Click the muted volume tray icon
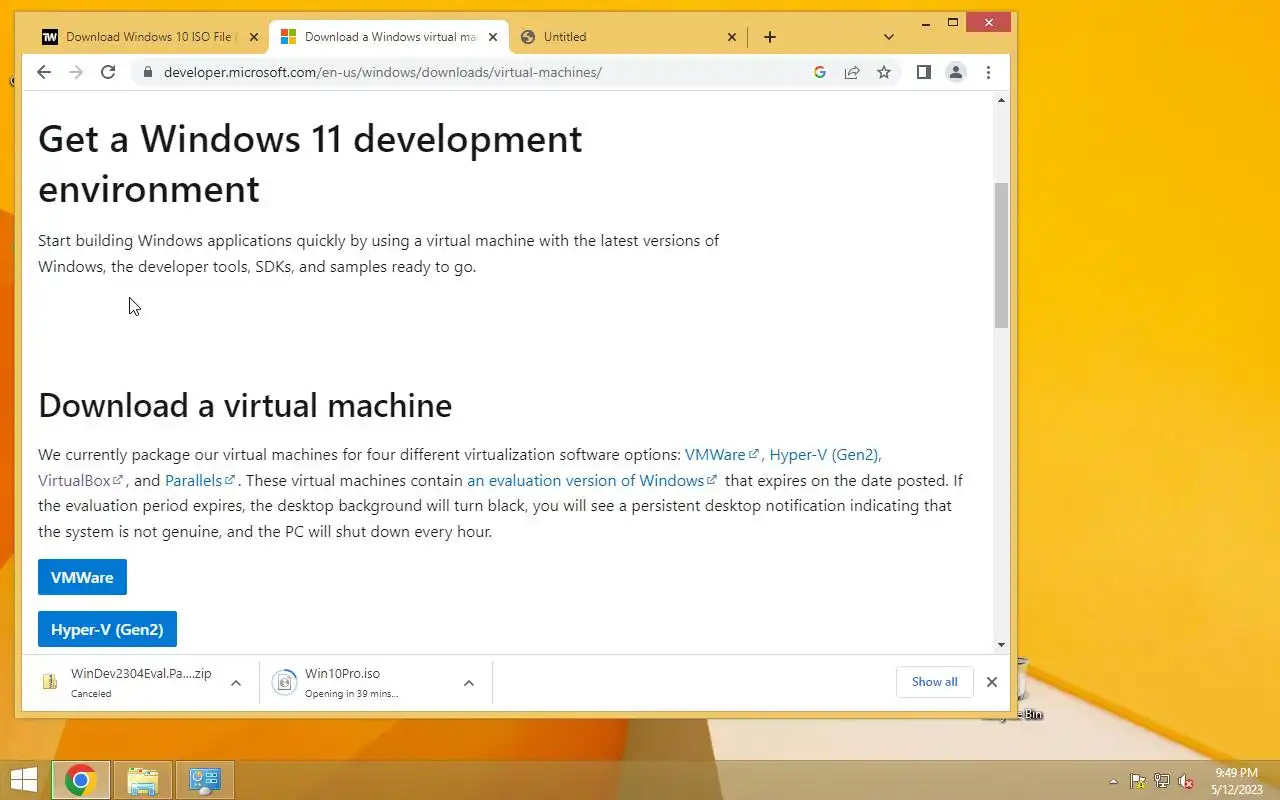This screenshot has width=1280, height=800. [1186, 781]
